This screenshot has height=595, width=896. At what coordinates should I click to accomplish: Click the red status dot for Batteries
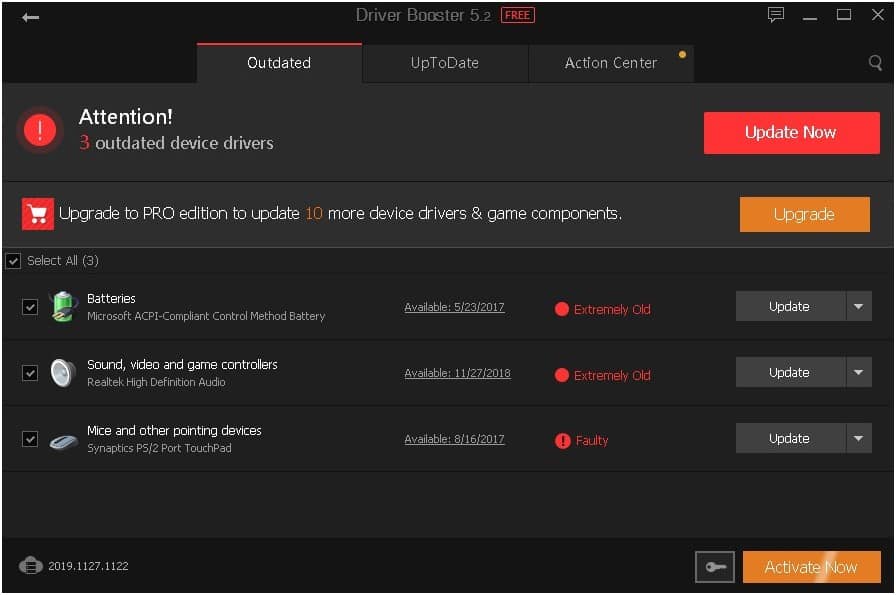561,309
